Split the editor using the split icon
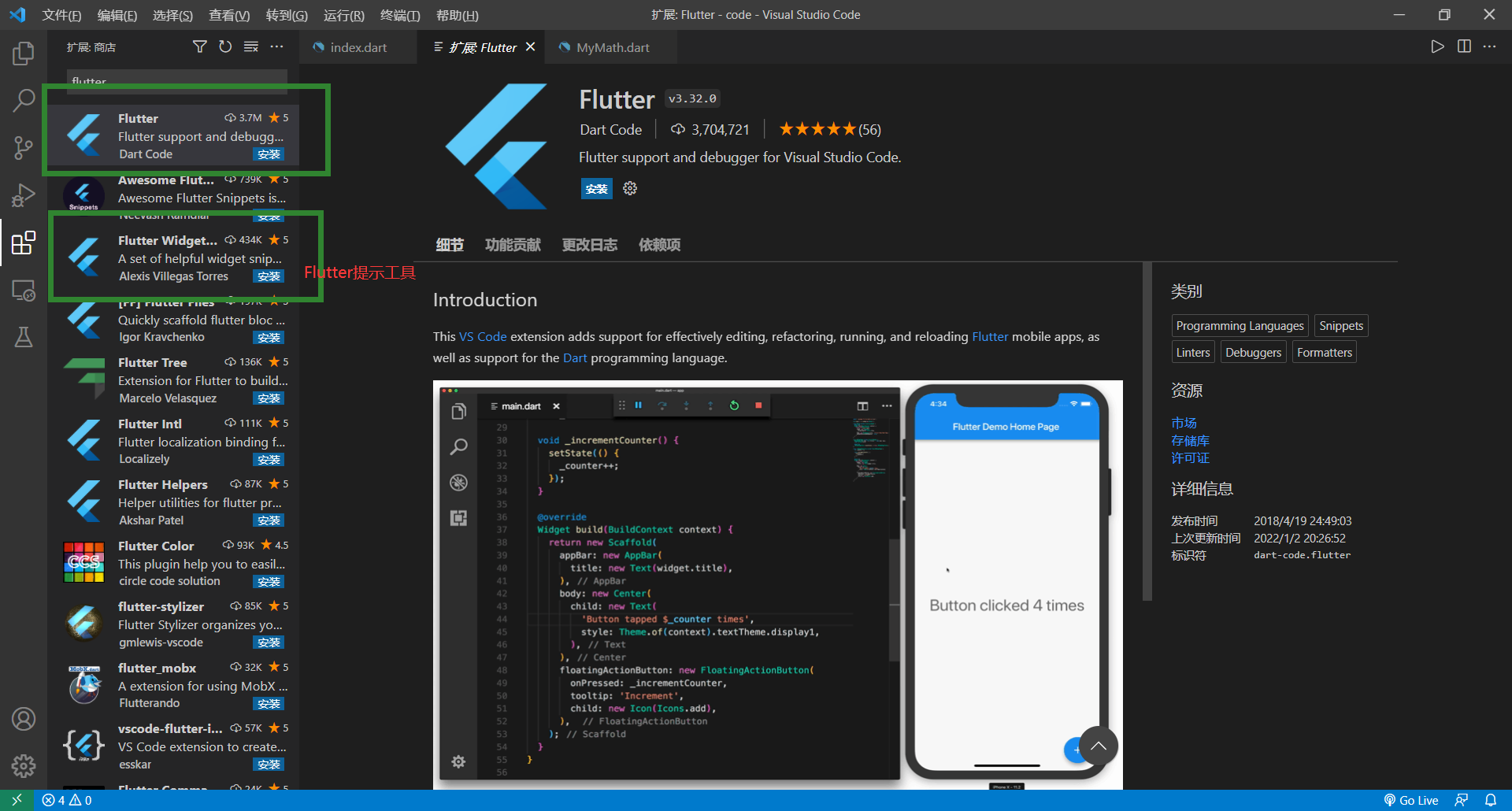Image resolution: width=1512 pixels, height=811 pixels. click(1464, 46)
